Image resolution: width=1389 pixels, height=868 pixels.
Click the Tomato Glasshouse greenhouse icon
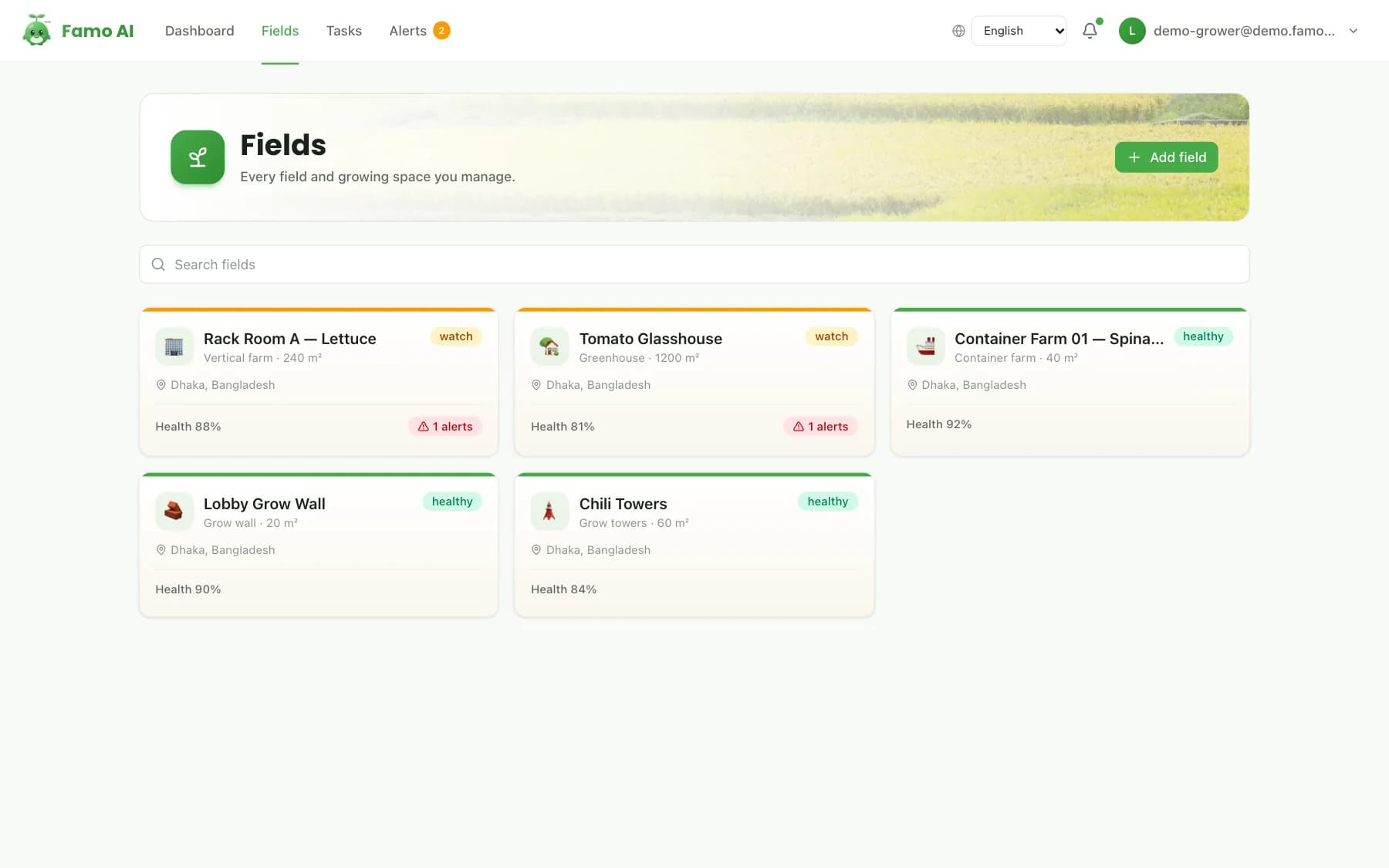point(549,346)
